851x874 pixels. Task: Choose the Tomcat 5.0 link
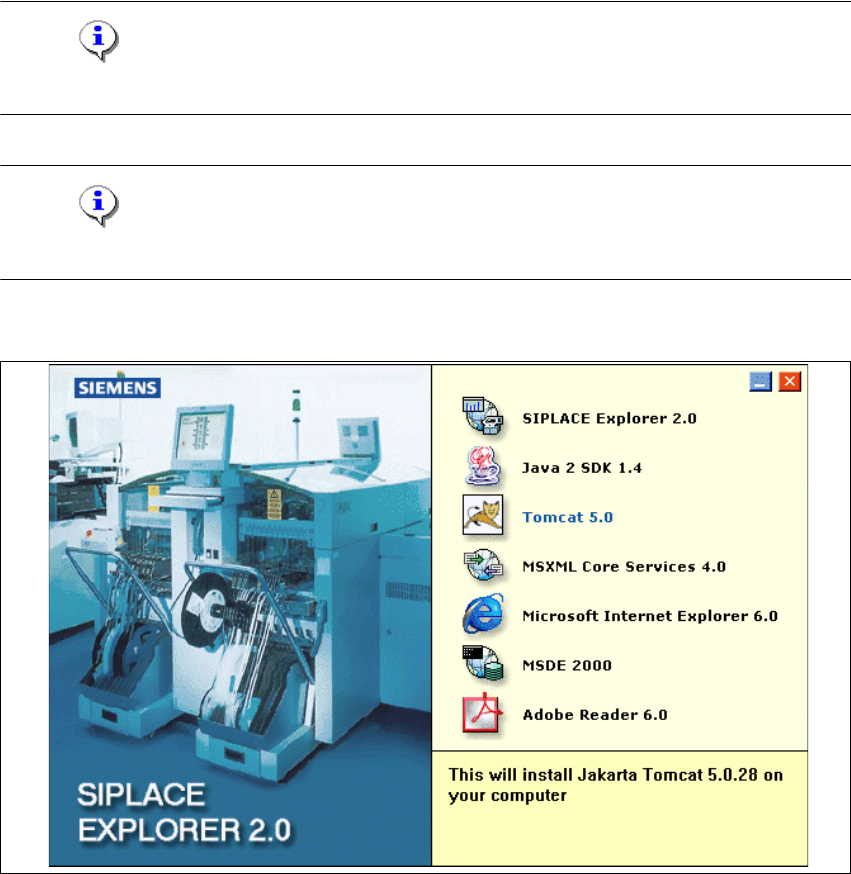tap(567, 517)
